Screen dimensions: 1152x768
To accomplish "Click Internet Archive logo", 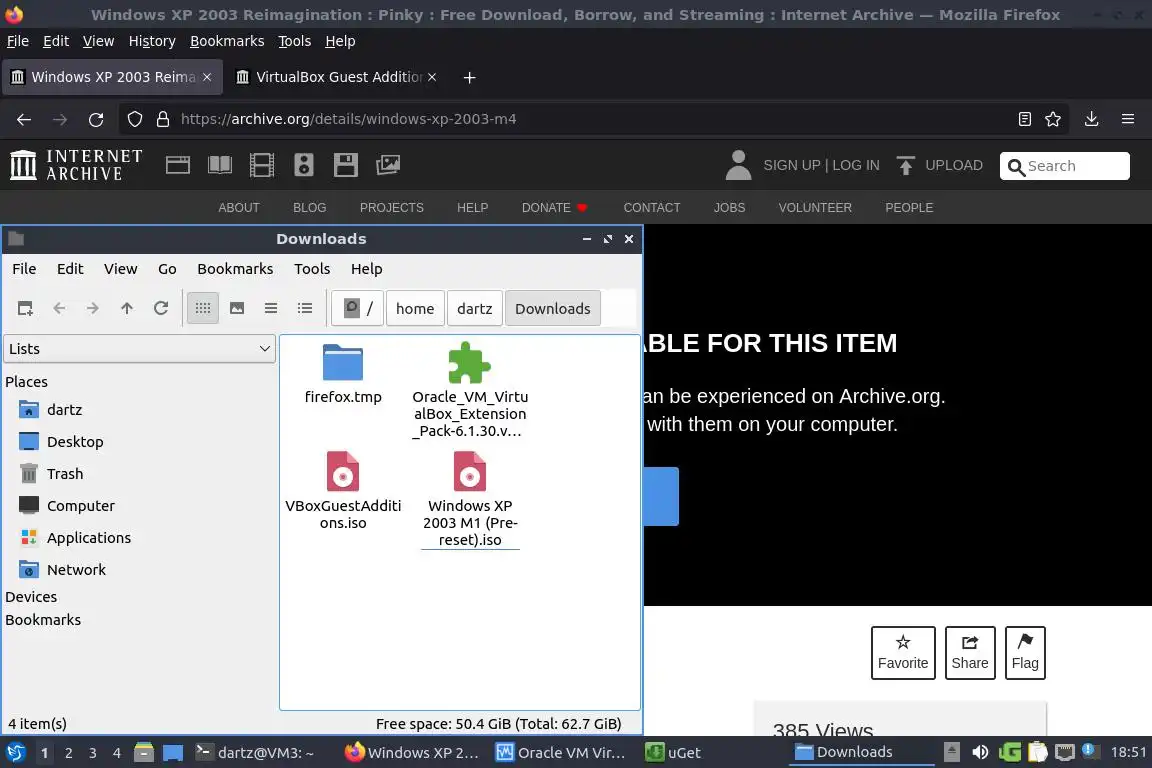I will [x=76, y=165].
